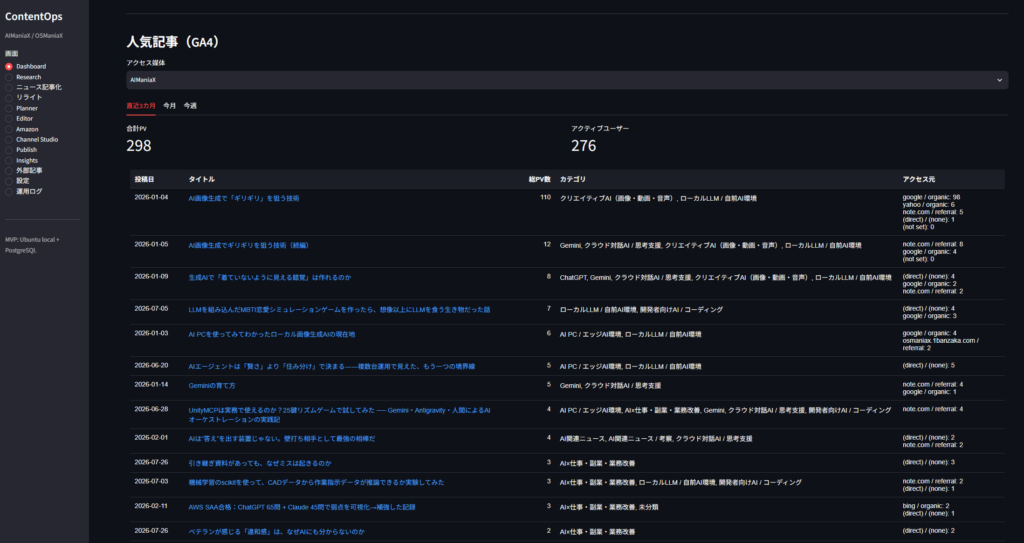
Task: Click the yahoo / organic: 6 entry
Action: click(x=929, y=205)
